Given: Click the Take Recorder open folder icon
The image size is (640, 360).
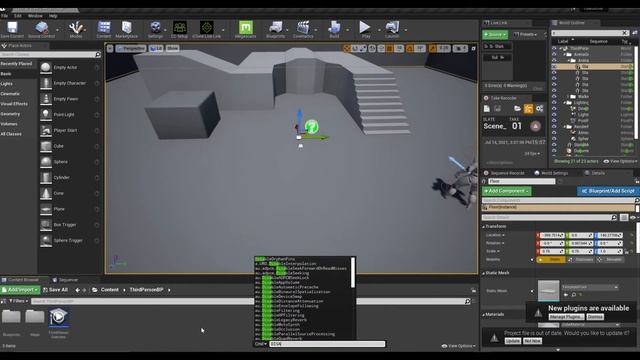Looking at the screenshot, I should point(517,109).
